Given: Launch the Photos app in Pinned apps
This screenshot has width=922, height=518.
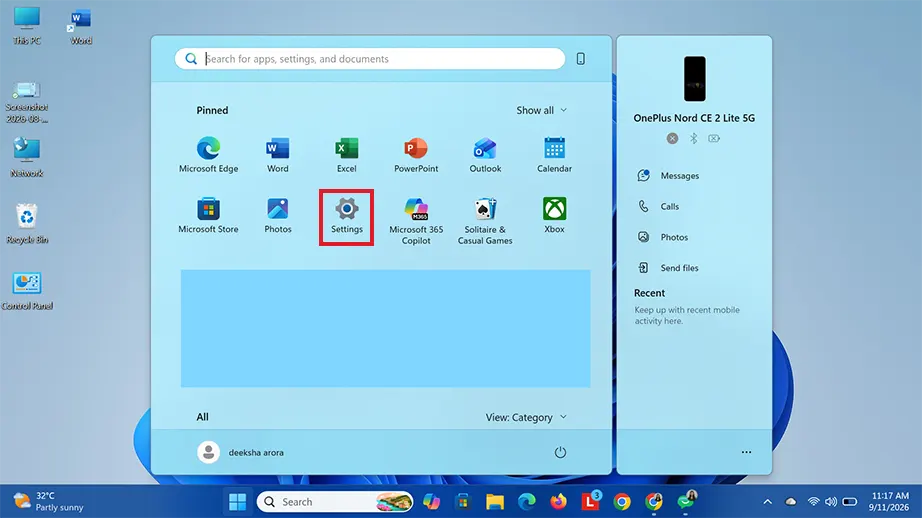Looking at the screenshot, I should (278, 216).
